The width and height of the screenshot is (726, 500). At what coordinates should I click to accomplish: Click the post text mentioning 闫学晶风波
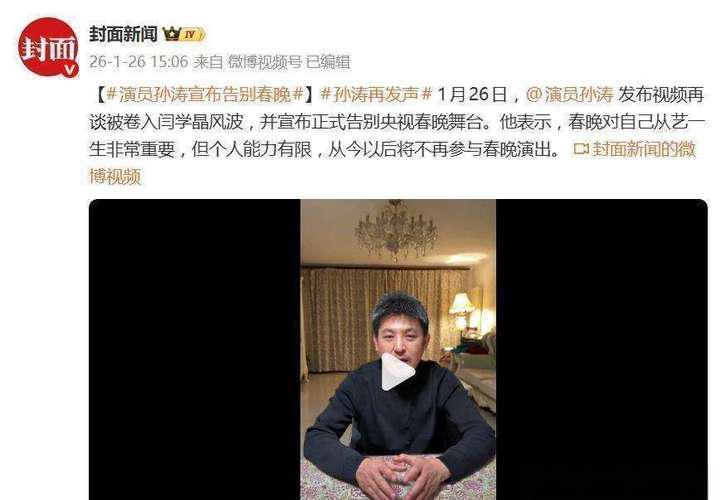pos(200,122)
